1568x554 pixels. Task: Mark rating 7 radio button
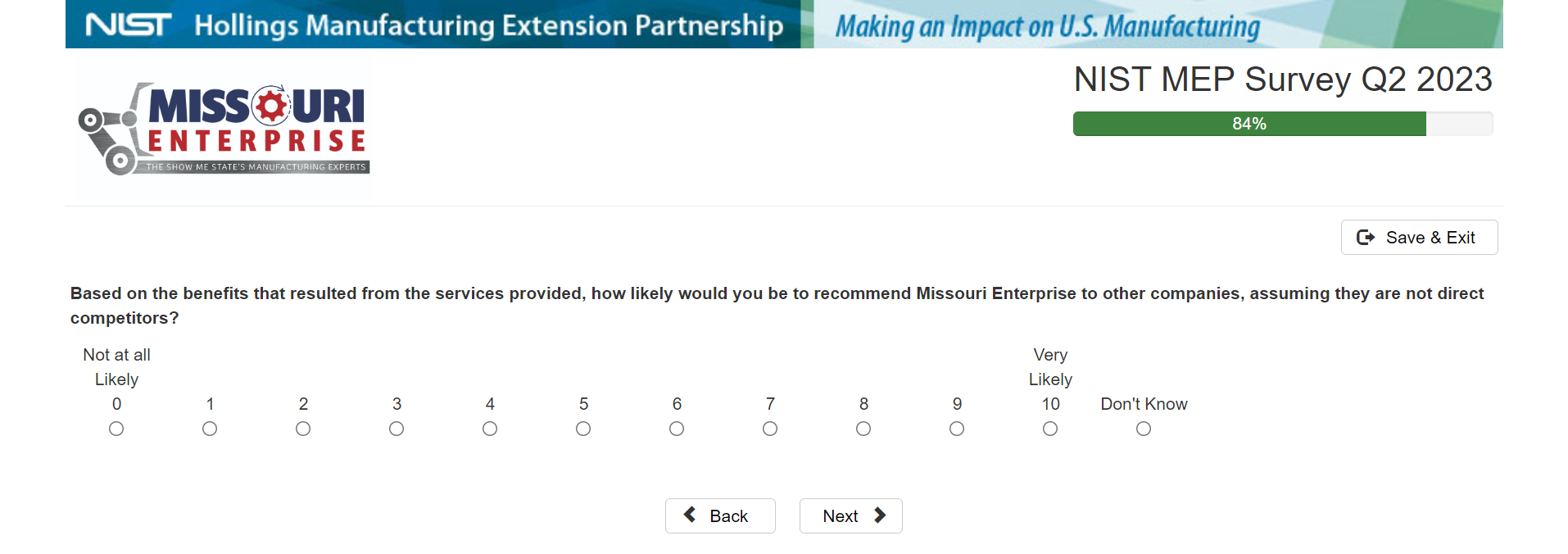pos(770,429)
